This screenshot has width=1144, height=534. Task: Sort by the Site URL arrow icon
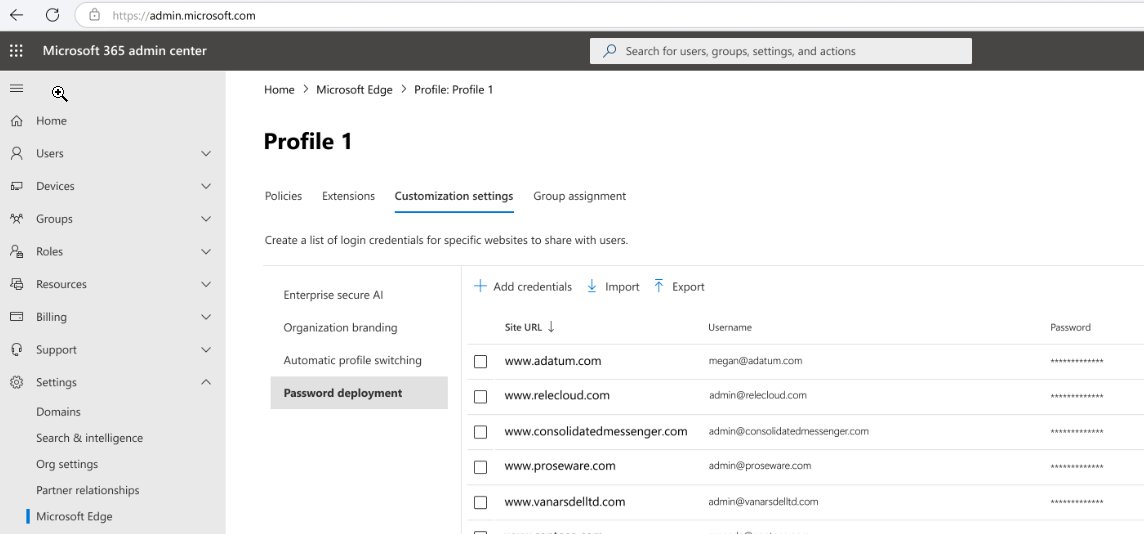pyautogui.click(x=551, y=327)
